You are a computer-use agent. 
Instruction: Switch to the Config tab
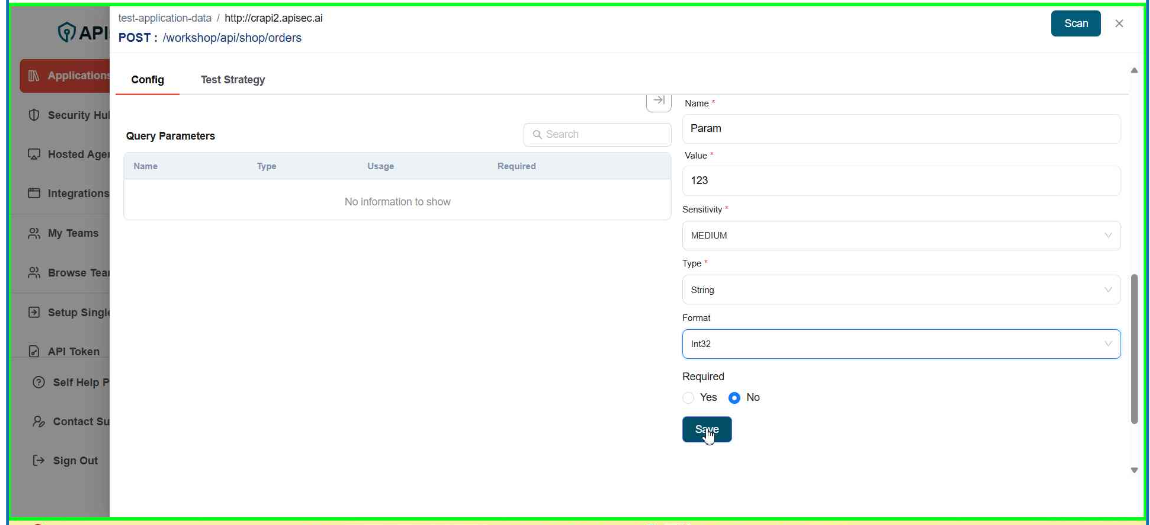148,80
